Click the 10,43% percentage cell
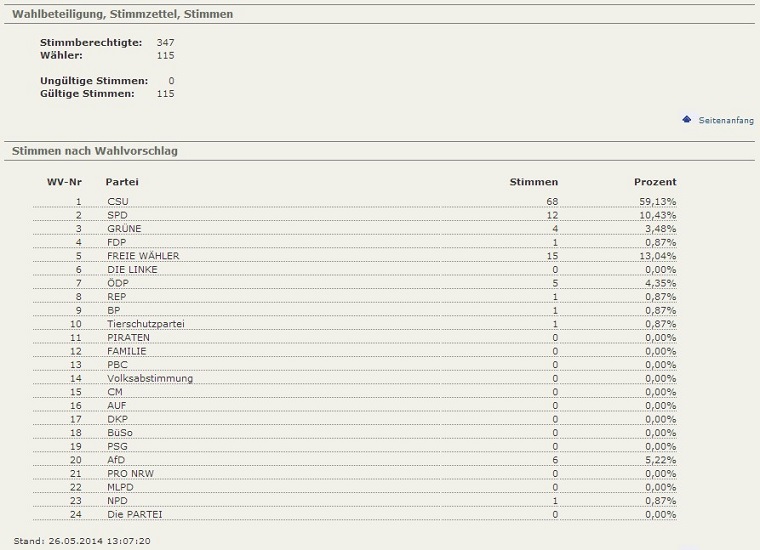760x550 pixels. tap(657, 215)
